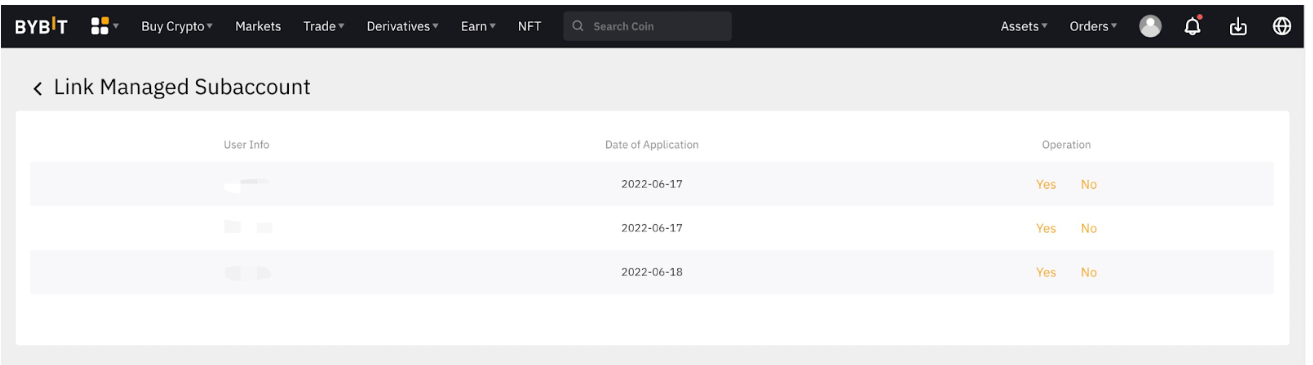Image resolution: width=1313 pixels, height=365 pixels.
Task: Click the blurred user info in 2022-06-18 row
Action: click(247, 272)
